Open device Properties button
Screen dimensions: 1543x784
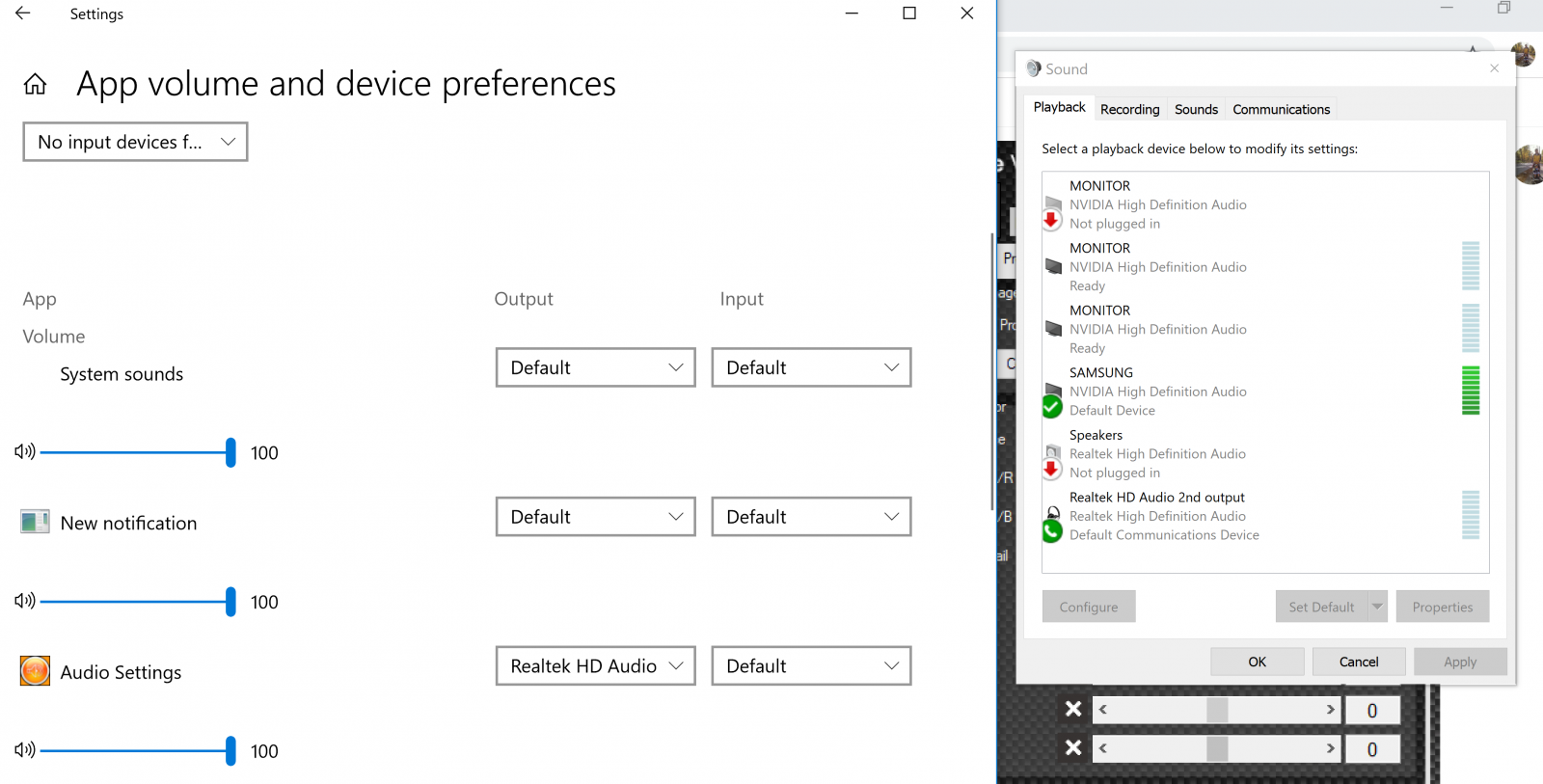point(1443,607)
